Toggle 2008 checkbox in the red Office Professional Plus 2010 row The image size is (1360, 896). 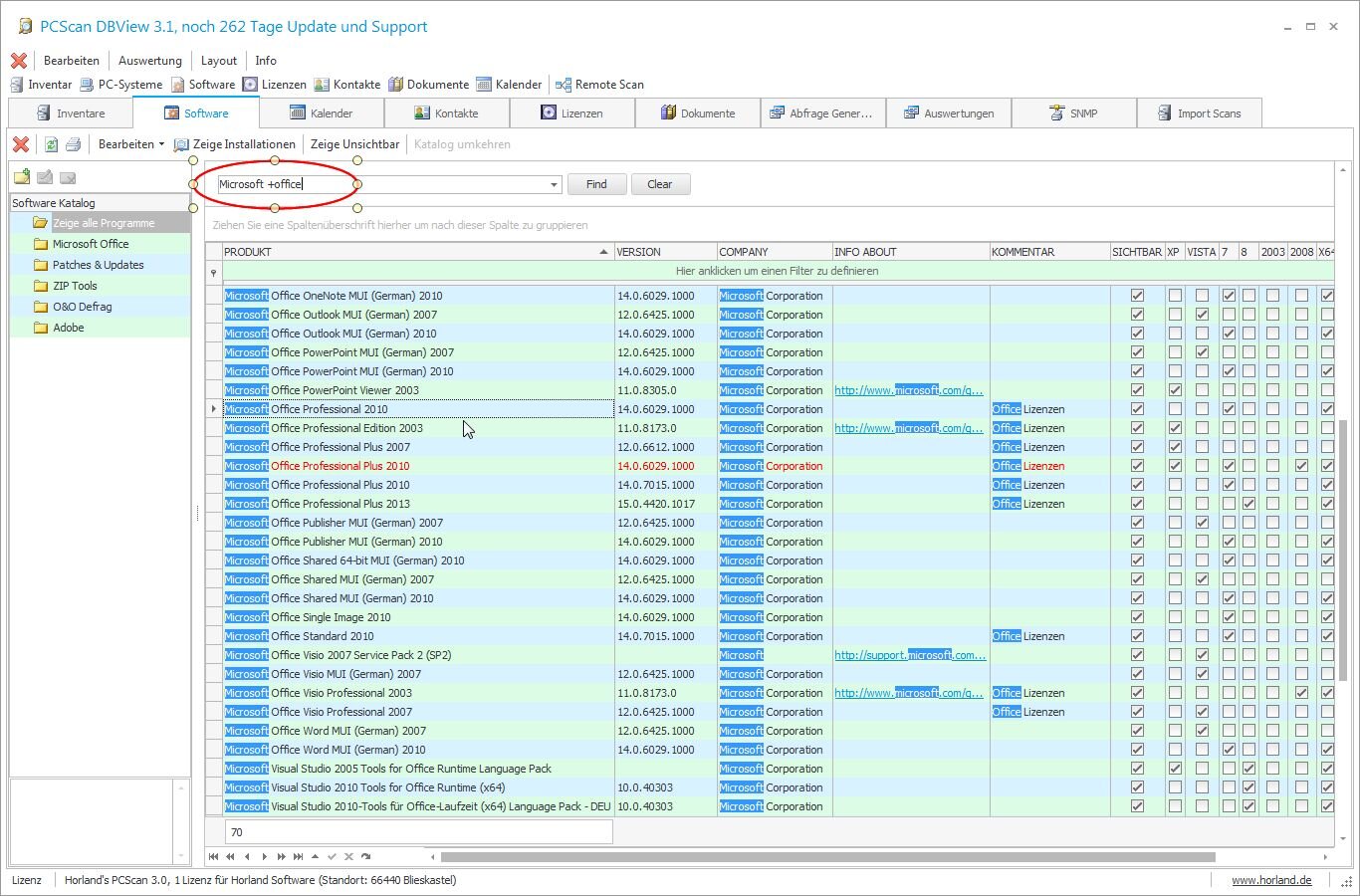pos(1301,466)
